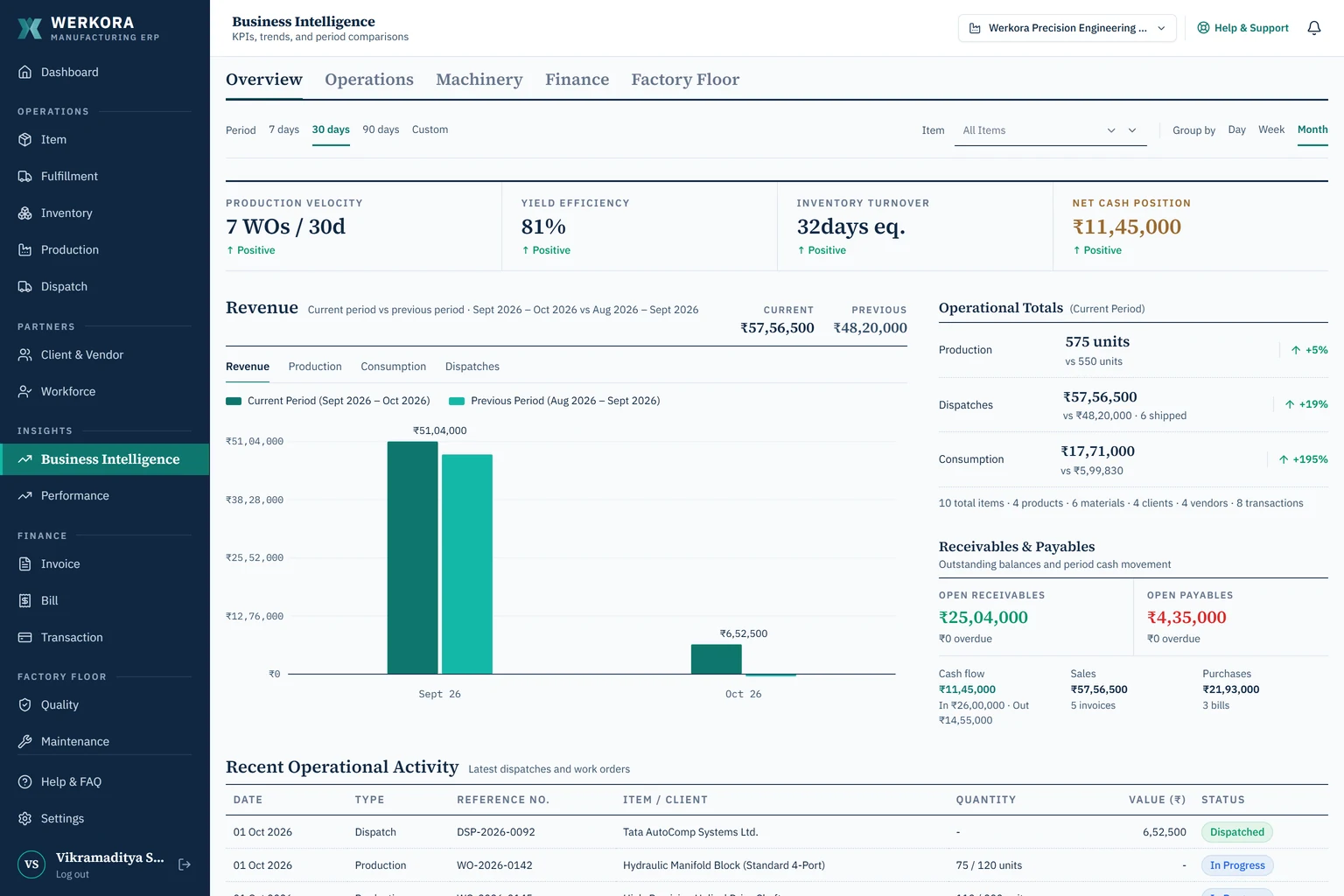Open the Dashboard home icon
This screenshot has height=896, width=1344.
tap(25, 72)
